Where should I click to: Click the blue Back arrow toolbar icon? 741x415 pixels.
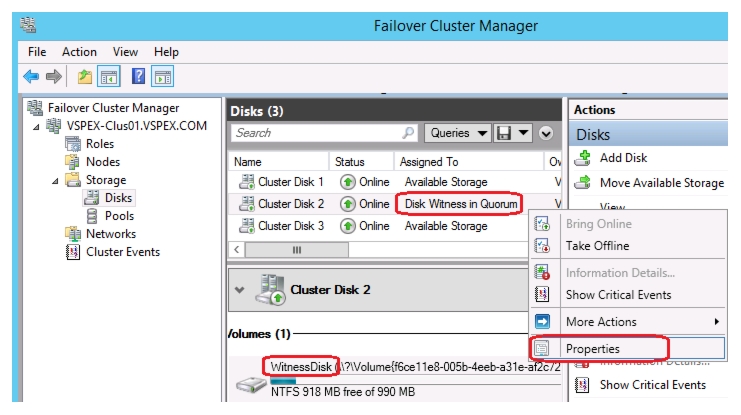point(31,76)
